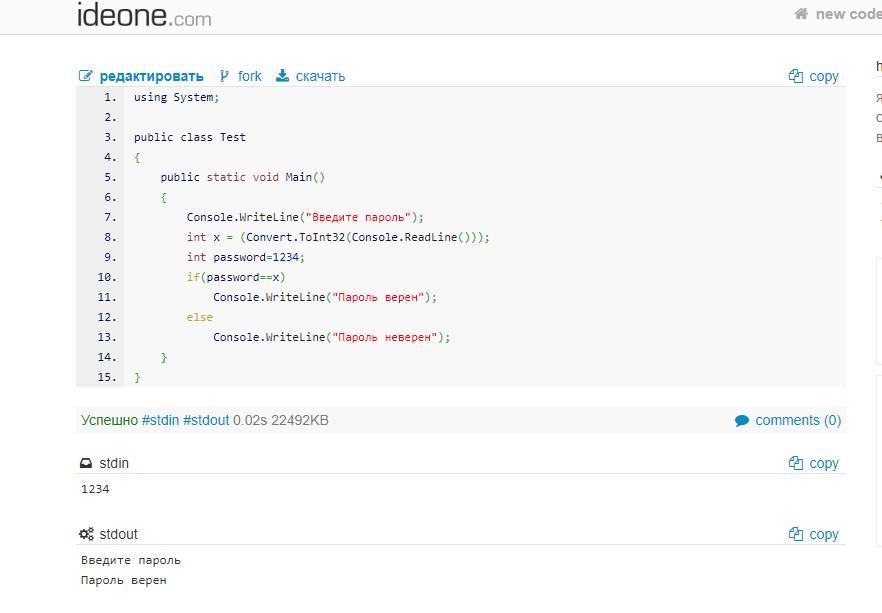Jump to the #stdout anchor link
Screen dimensions: 882x613
(206, 420)
